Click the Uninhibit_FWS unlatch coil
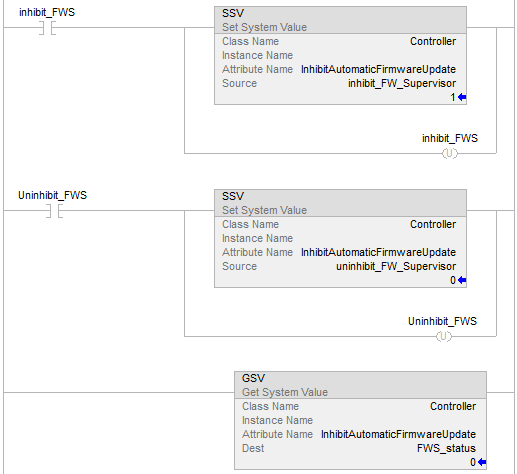The image size is (517, 474). (x=444, y=336)
